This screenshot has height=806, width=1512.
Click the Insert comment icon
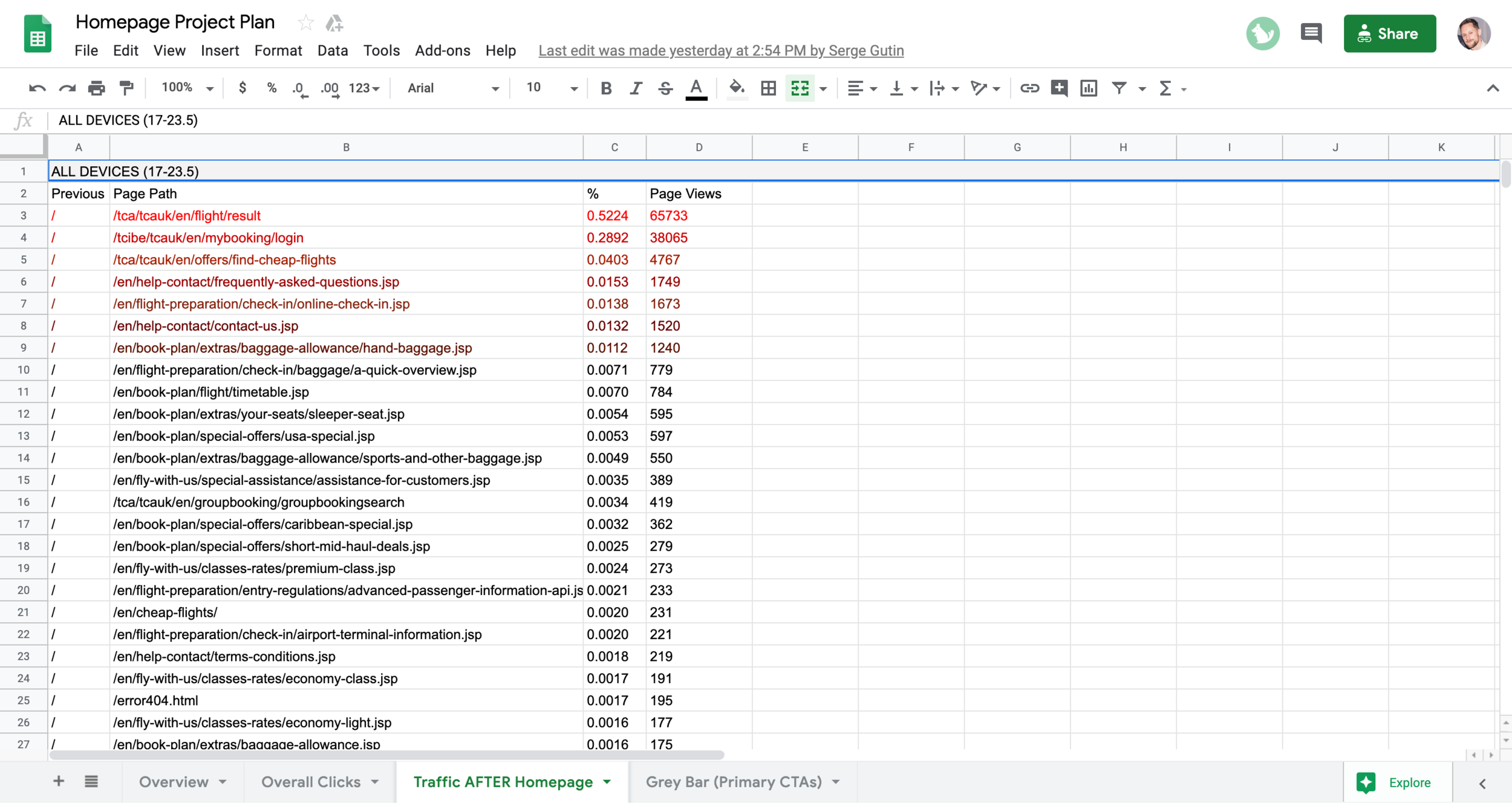[x=1059, y=88]
